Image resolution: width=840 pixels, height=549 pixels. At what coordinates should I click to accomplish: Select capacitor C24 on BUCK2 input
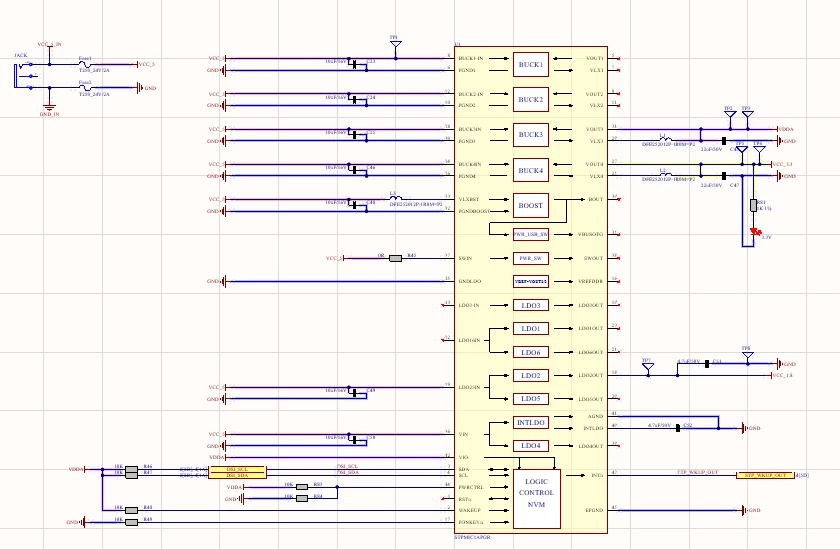pyautogui.click(x=354, y=100)
